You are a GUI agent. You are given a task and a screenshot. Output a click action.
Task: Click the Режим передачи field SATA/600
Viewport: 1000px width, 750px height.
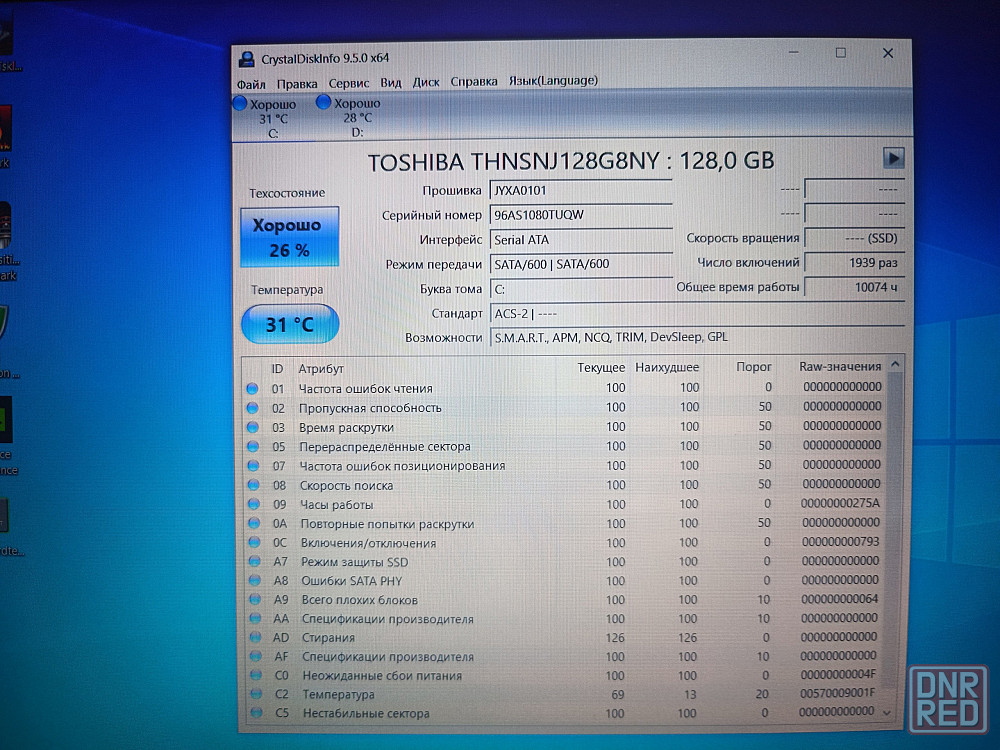tap(581, 264)
